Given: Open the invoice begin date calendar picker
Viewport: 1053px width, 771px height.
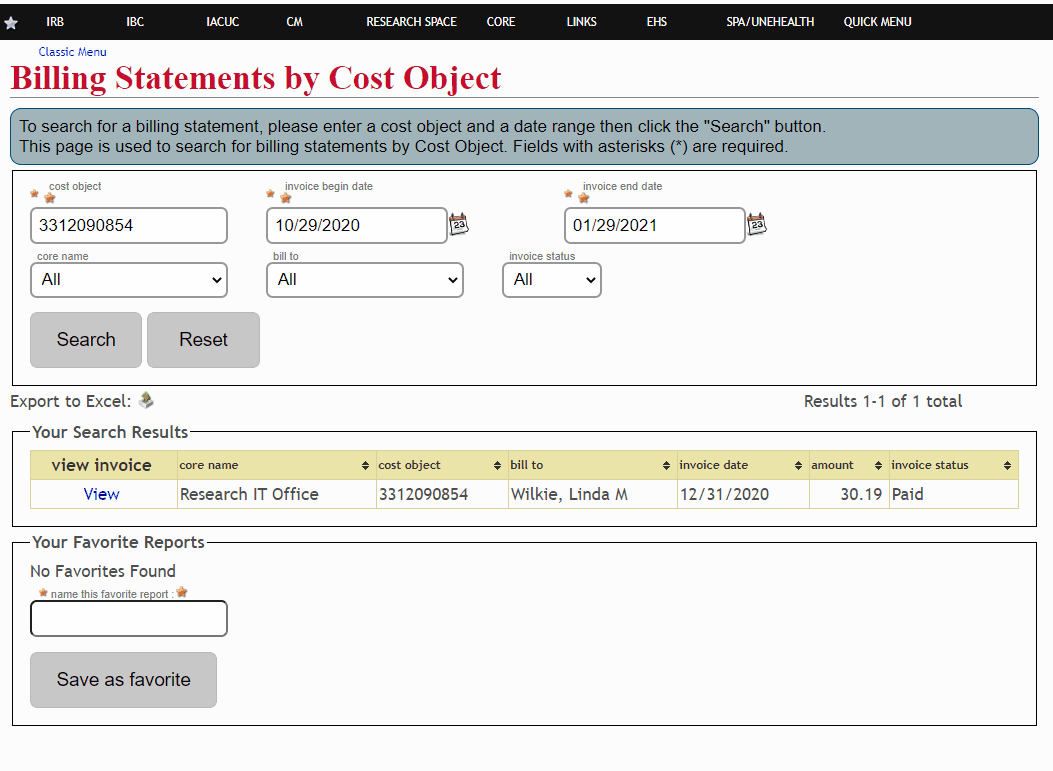Looking at the screenshot, I should pos(459,224).
